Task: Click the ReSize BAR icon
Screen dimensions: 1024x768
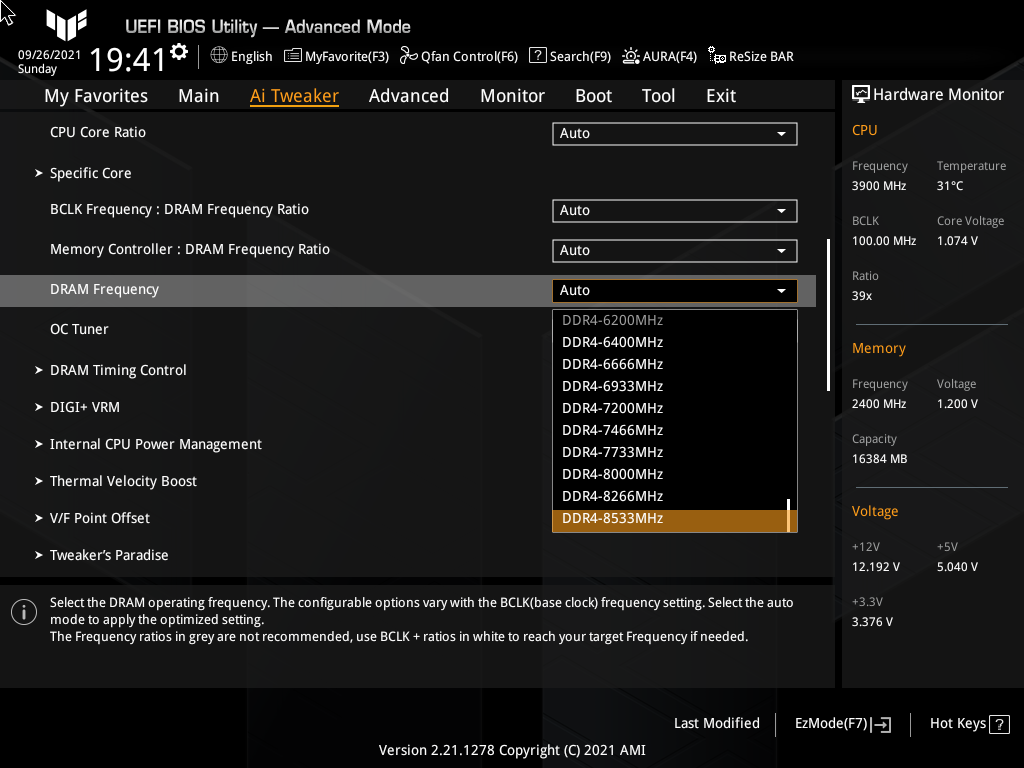Action: coord(750,56)
